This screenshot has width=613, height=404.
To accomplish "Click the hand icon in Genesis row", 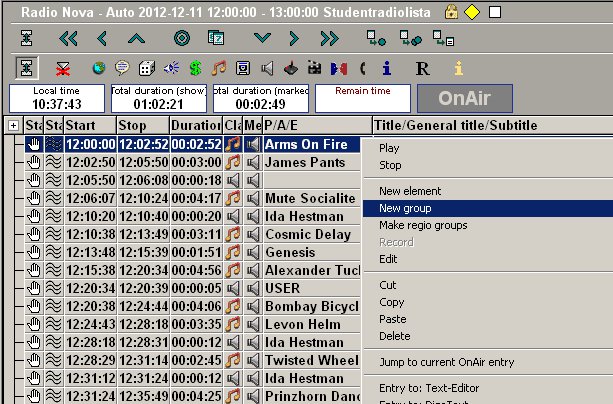I will pyautogui.click(x=34, y=252).
